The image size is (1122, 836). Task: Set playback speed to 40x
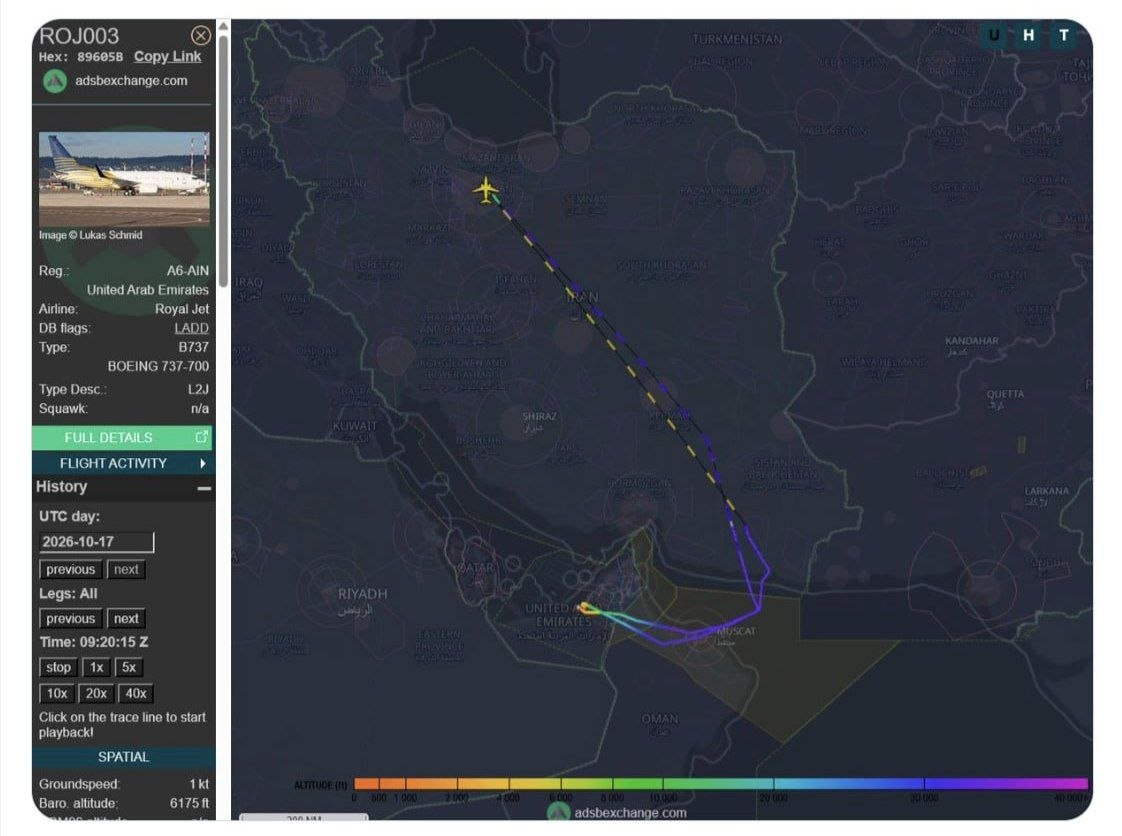[136, 693]
